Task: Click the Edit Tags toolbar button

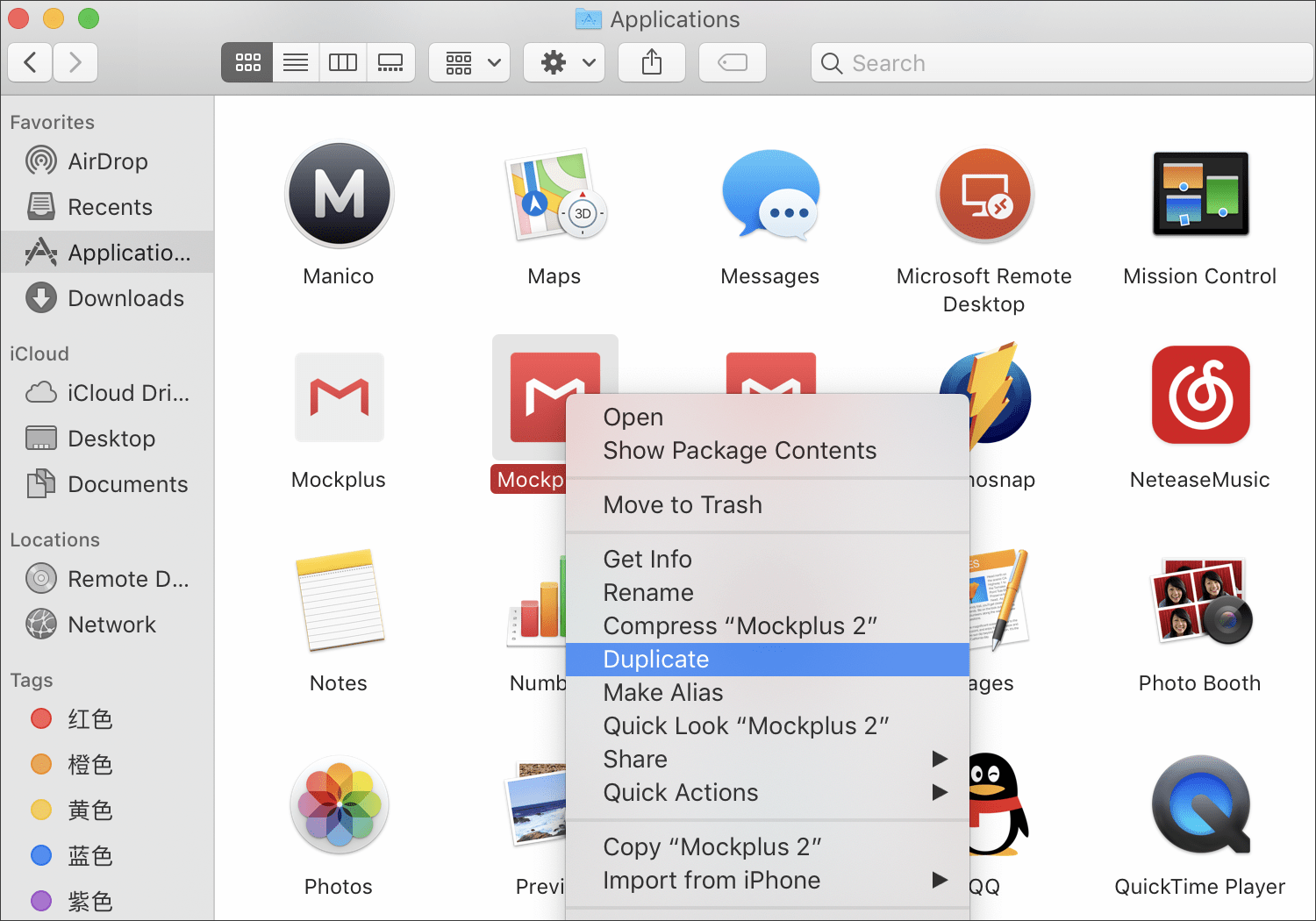Action: pos(733,62)
